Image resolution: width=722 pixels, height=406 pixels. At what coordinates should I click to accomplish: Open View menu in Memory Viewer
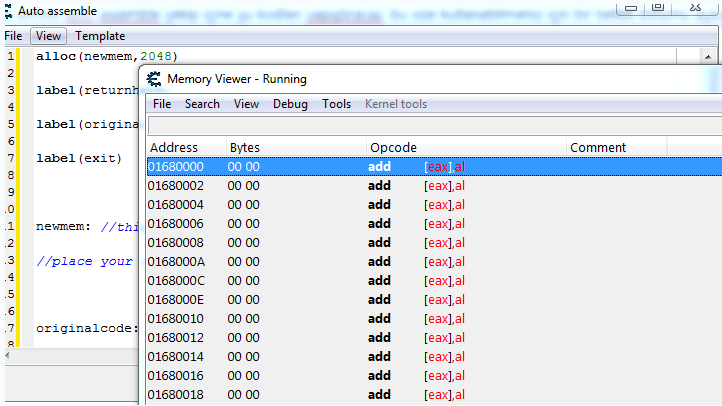(246, 104)
